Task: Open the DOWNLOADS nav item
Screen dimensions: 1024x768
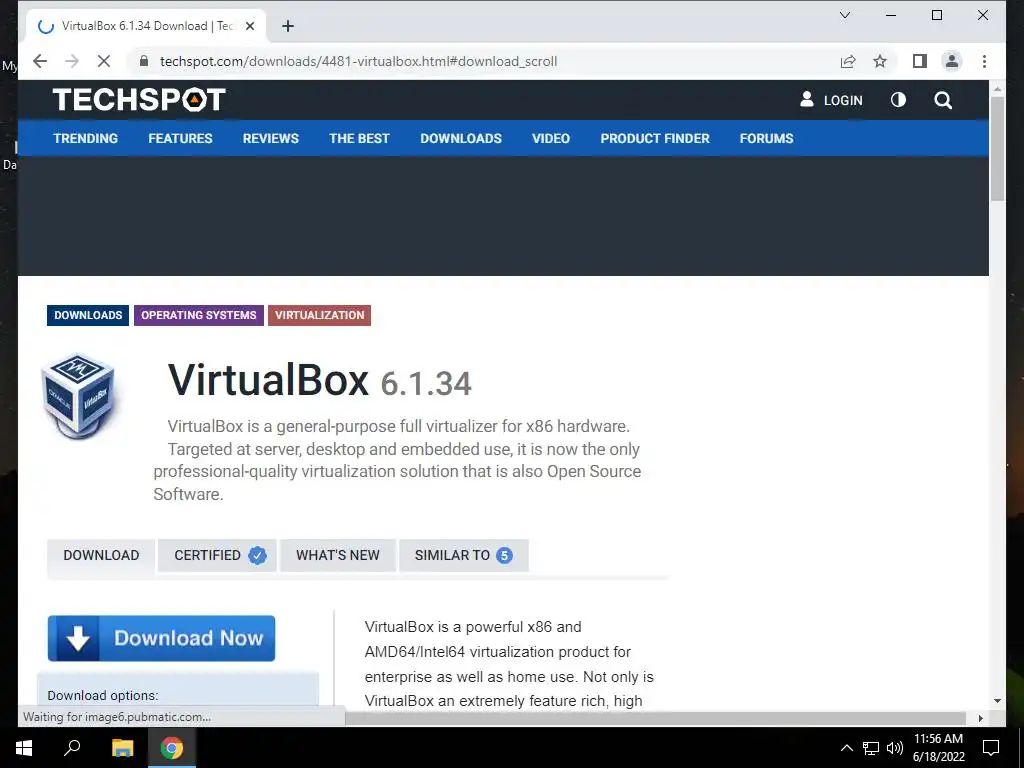Action: (x=461, y=138)
